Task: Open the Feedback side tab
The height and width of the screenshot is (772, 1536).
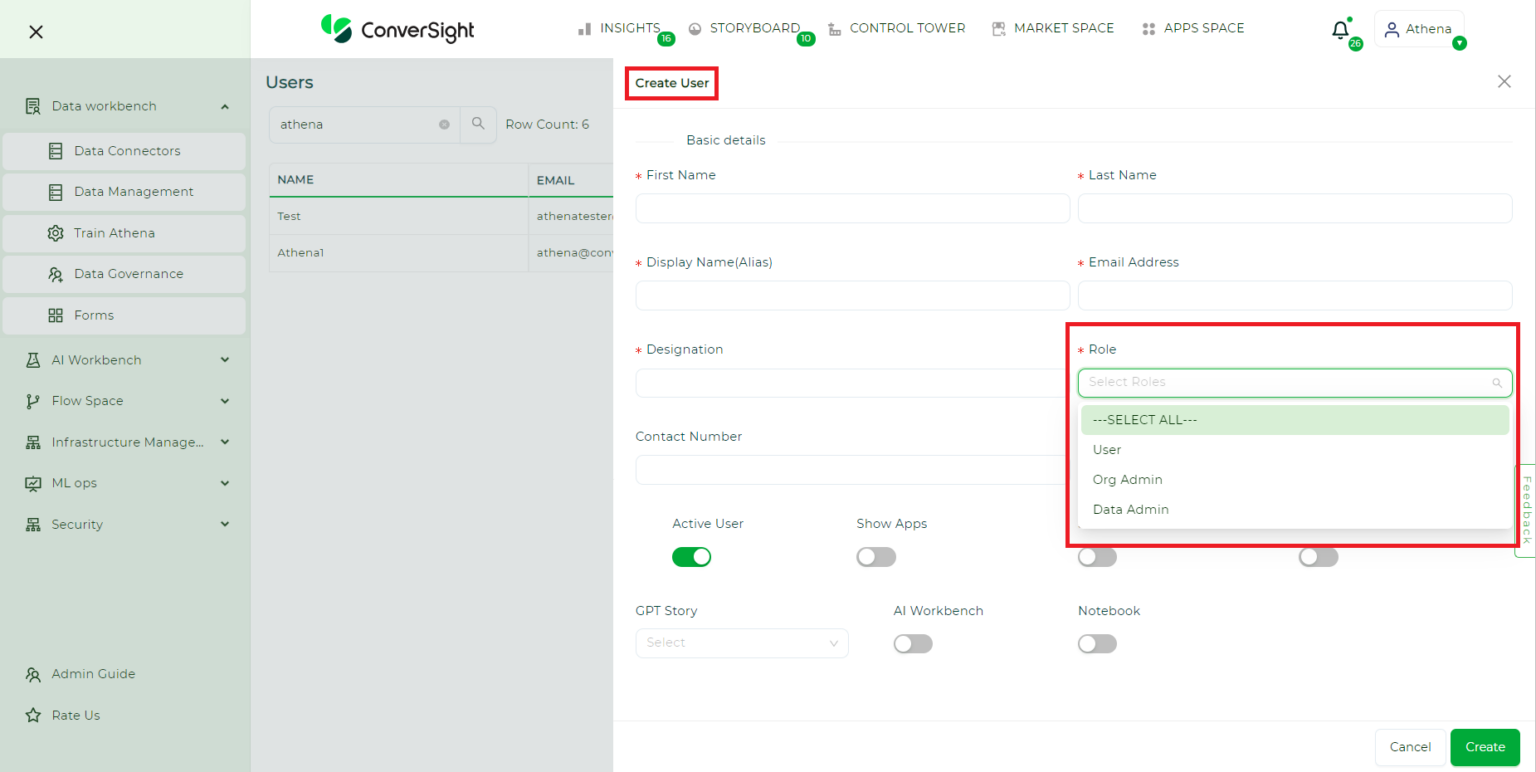Action: (1526, 510)
